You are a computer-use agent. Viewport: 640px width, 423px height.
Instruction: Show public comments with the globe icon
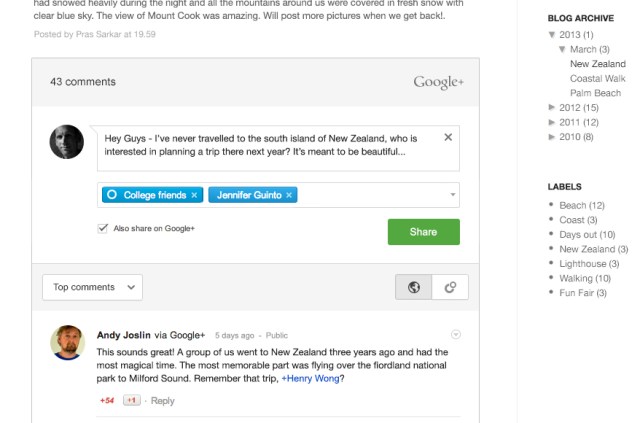[414, 287]
